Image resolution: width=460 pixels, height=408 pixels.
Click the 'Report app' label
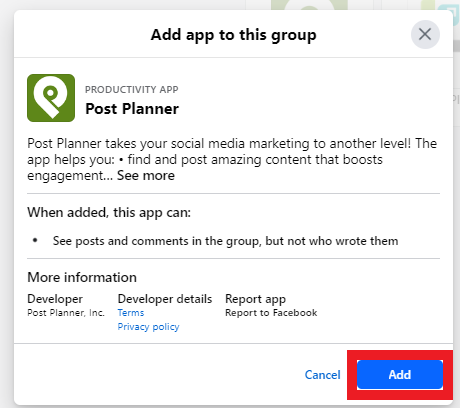(x=255, y=299)
